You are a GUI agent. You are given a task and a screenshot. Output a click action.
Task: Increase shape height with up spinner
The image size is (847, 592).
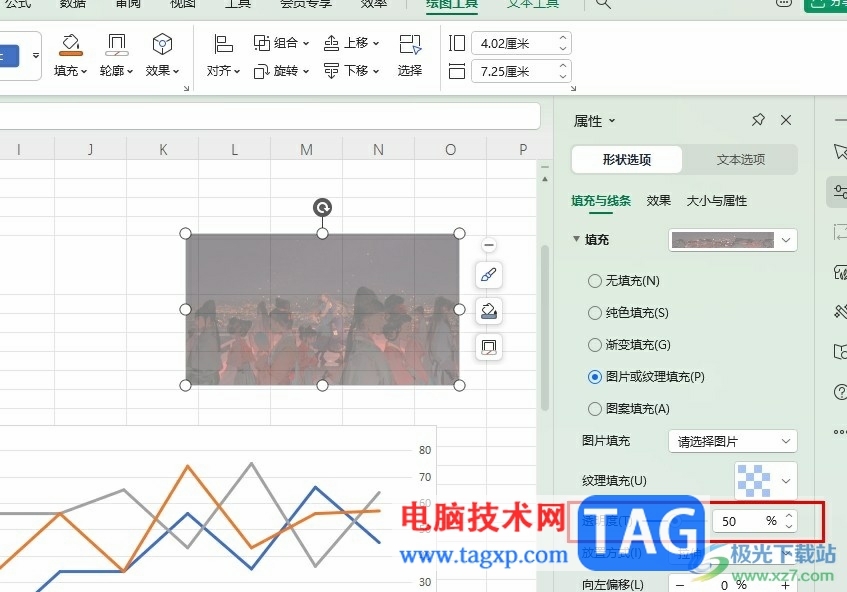pyautogui.click(x=563, y=38)
